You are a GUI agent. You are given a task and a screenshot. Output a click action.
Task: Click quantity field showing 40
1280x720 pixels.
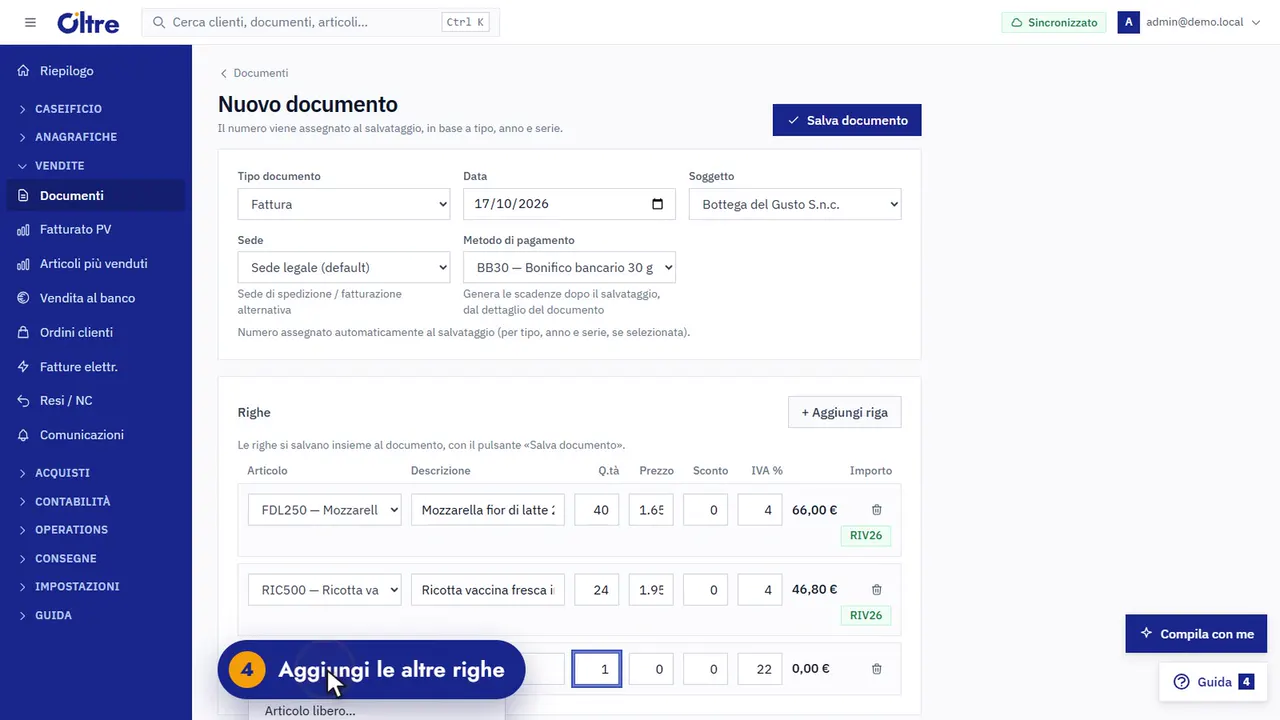click(x=597, y=510)
